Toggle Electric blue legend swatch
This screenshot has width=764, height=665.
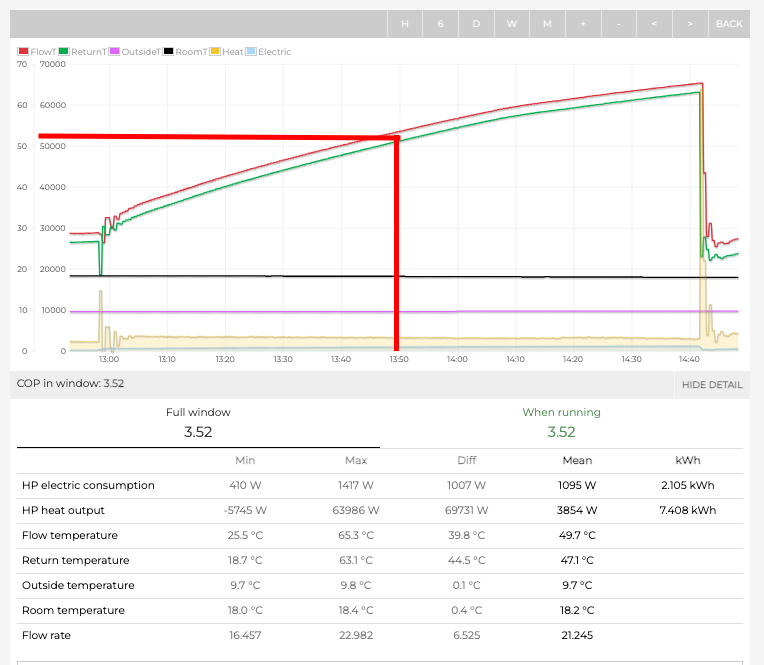coord(251,52)
